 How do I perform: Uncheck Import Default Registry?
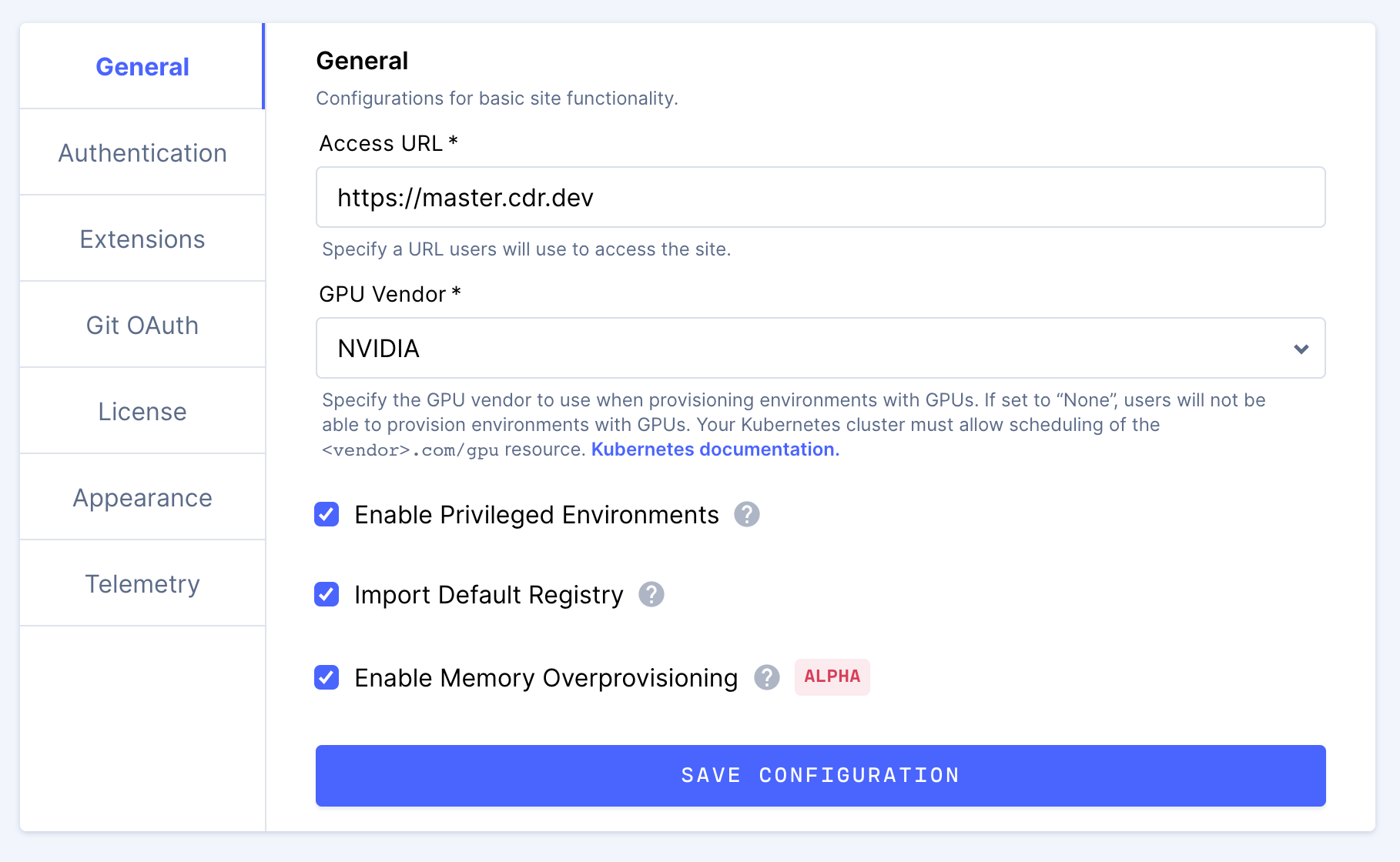[327, 594]
